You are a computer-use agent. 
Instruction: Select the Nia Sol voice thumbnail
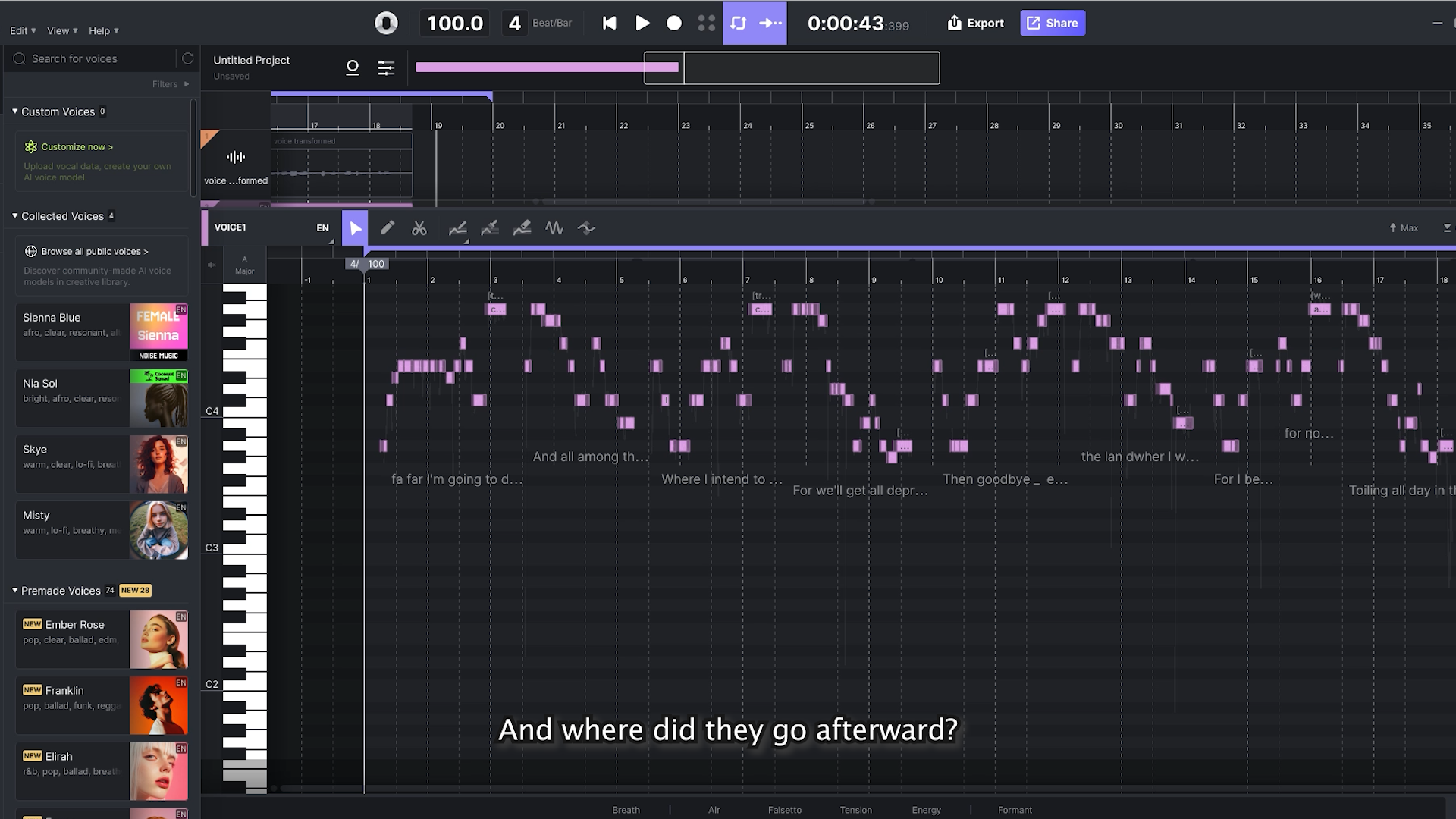pos(158,398)
